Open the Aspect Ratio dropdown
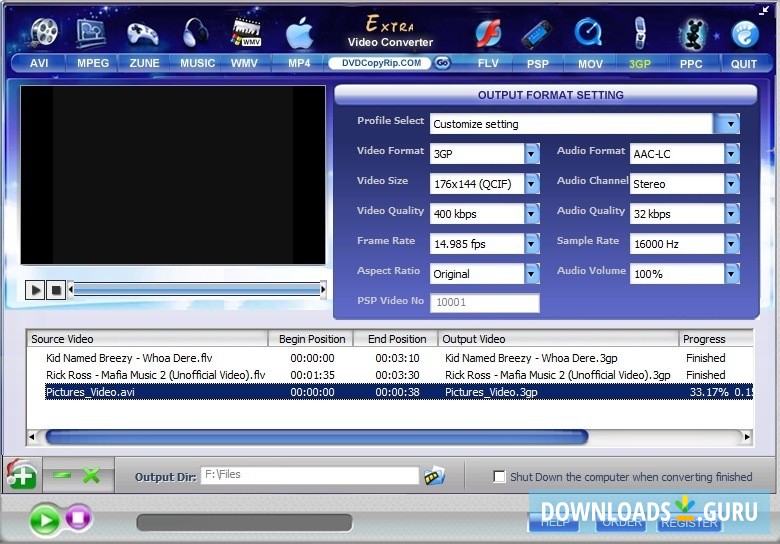This screenshot has height=544, width=780. coord(532,273)
